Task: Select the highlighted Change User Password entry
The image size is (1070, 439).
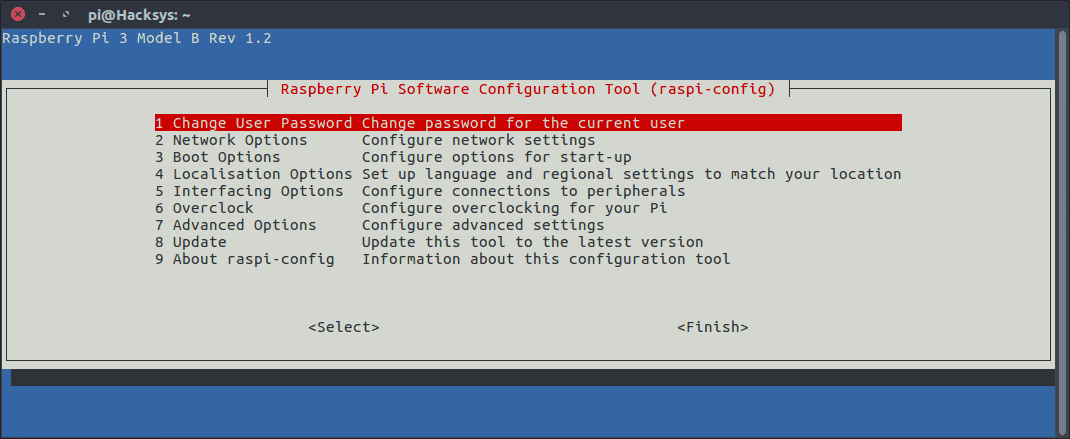Action: (253, 123)
